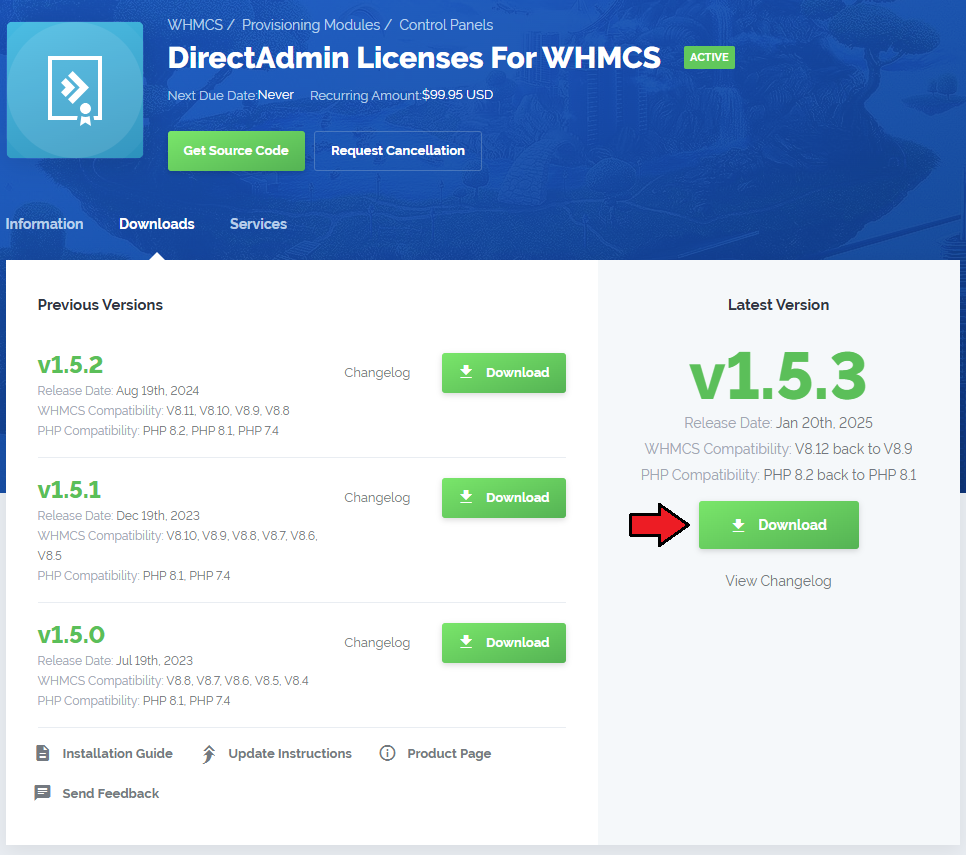Viewport: 966px width, 855px height.
Task: Click the ACTIVE status badge
Action: [709, 57]
